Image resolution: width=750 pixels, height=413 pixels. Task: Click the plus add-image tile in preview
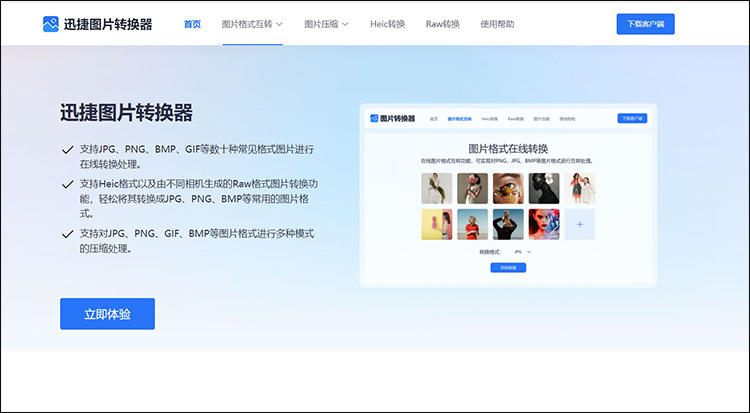click(580, 224)
